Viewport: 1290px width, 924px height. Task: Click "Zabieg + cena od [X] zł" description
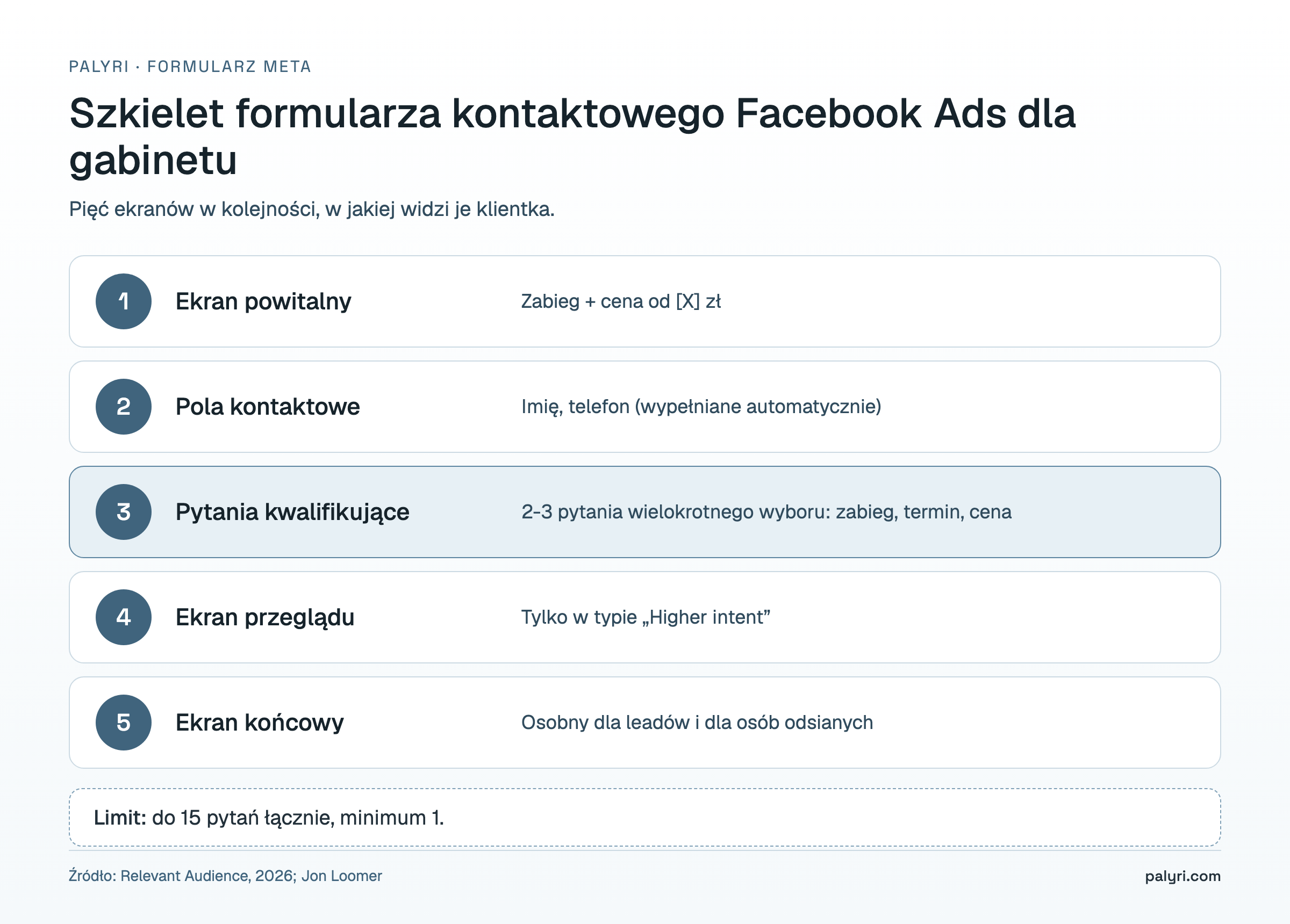[620, 301]
